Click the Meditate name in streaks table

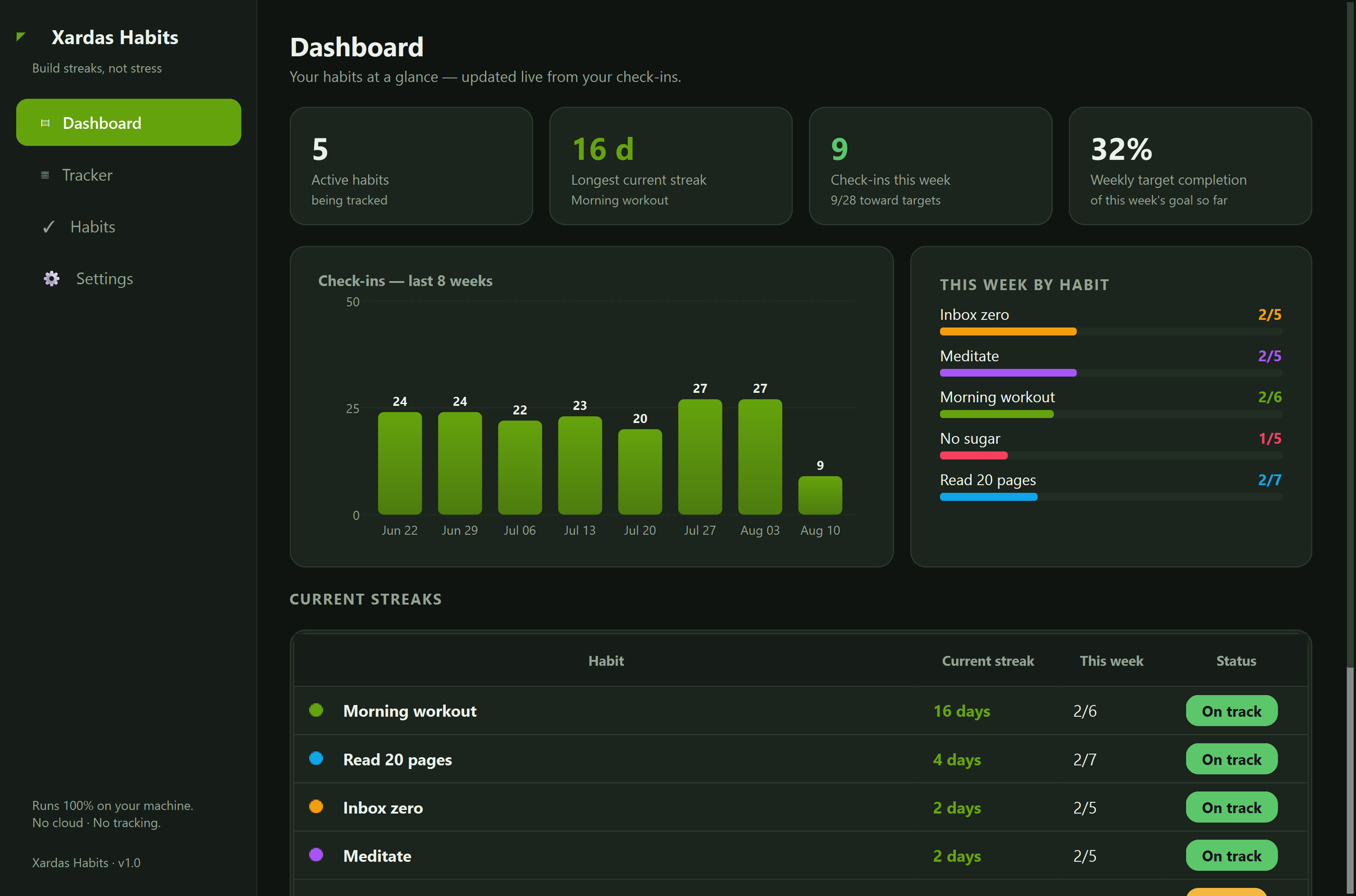377,855
